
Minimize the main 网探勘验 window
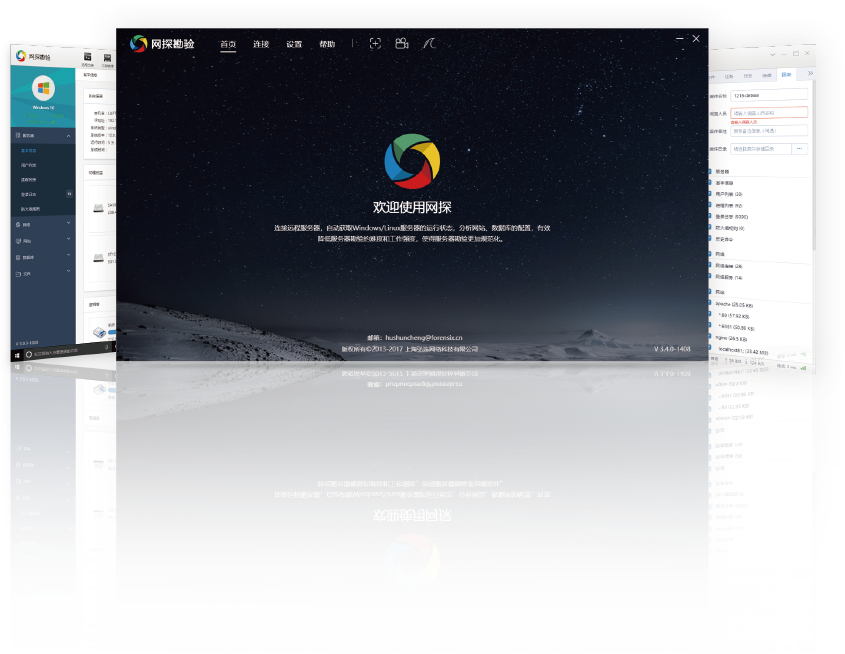pyautogui.click(x=680, y=39)
